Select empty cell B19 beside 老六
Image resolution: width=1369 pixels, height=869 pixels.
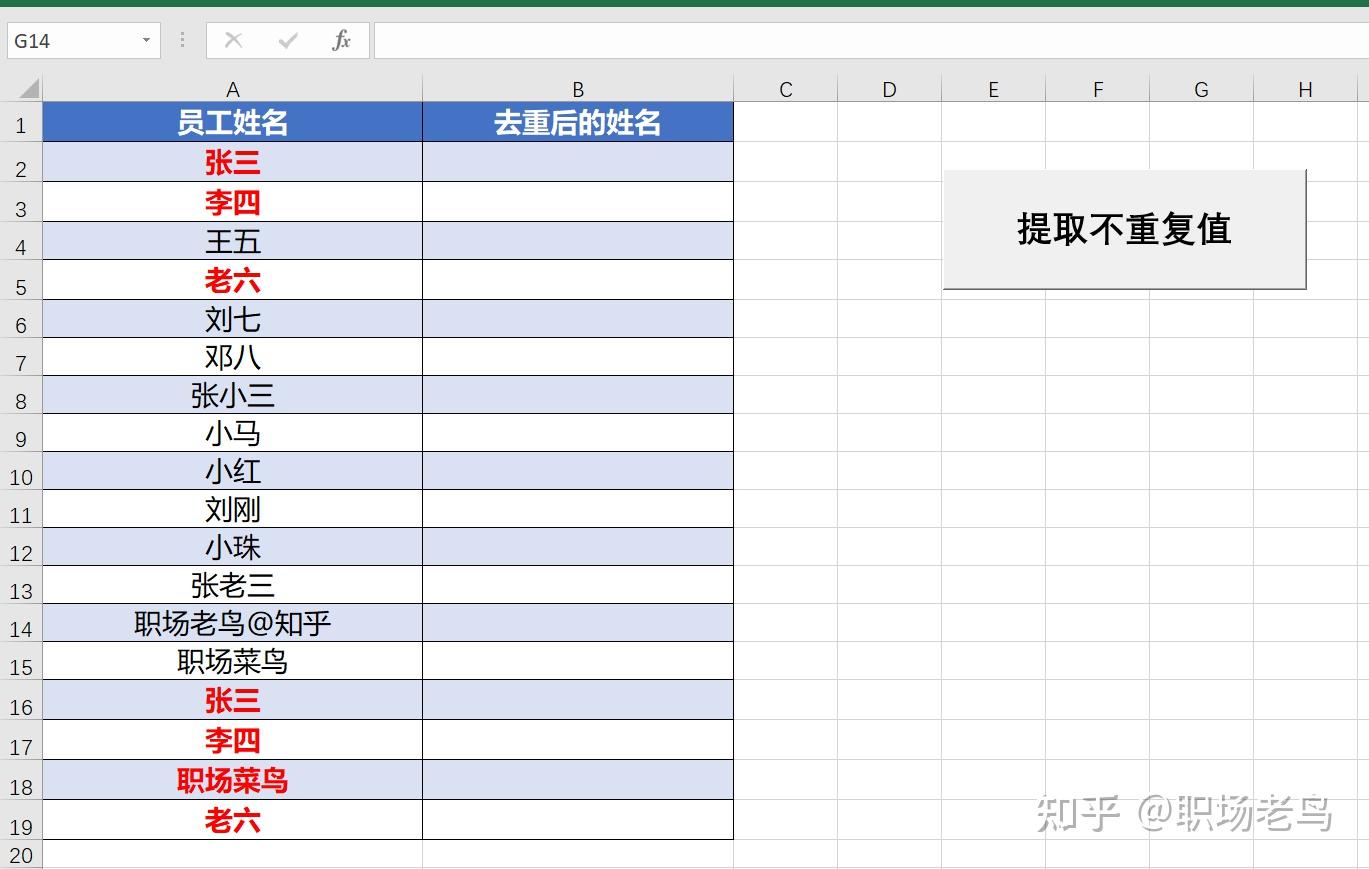point(578,820)
